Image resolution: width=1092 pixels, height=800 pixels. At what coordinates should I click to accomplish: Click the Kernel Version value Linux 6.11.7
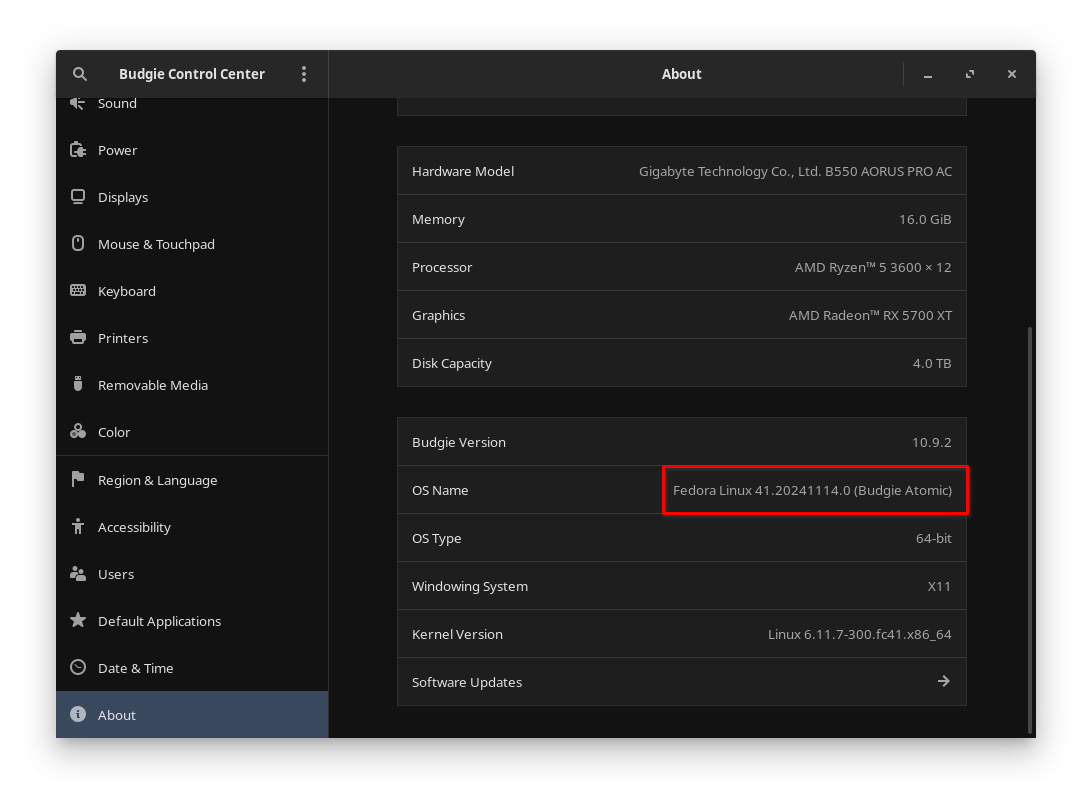click(859, 634)
